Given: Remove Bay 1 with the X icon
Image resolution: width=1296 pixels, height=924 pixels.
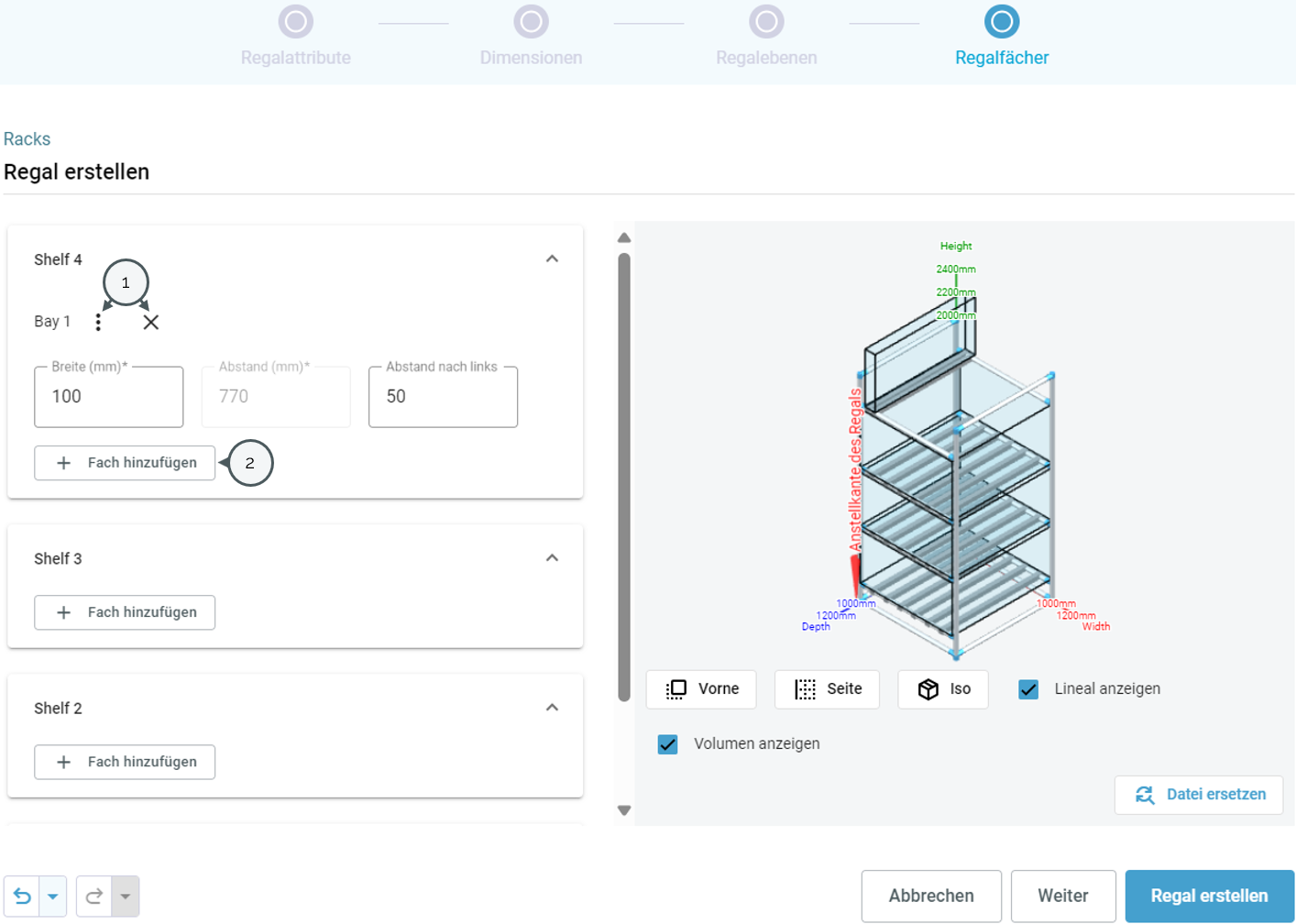Looking at the screenshot, I should click(x=151, y=323).
